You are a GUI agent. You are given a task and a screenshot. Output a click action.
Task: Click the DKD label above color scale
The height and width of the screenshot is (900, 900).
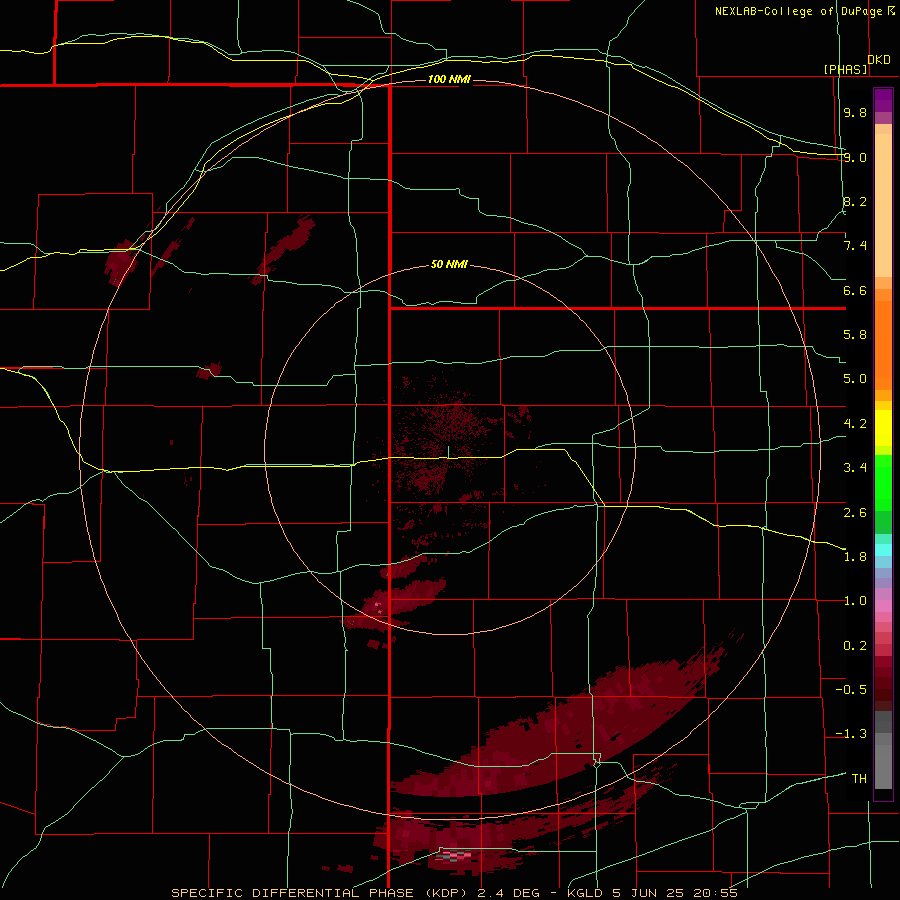[x=879, y=60]
